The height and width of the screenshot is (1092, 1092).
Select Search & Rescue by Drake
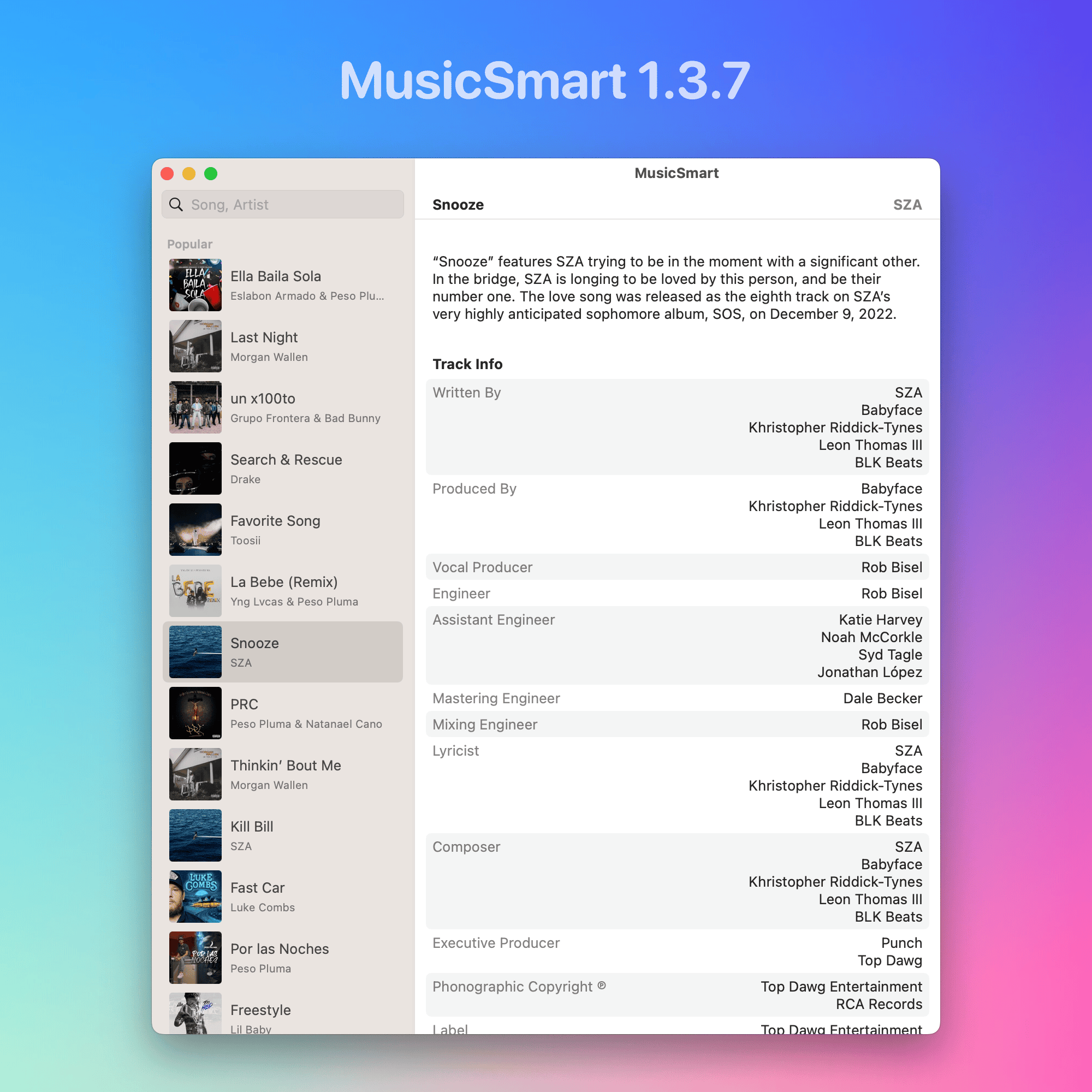pos(283,468)
